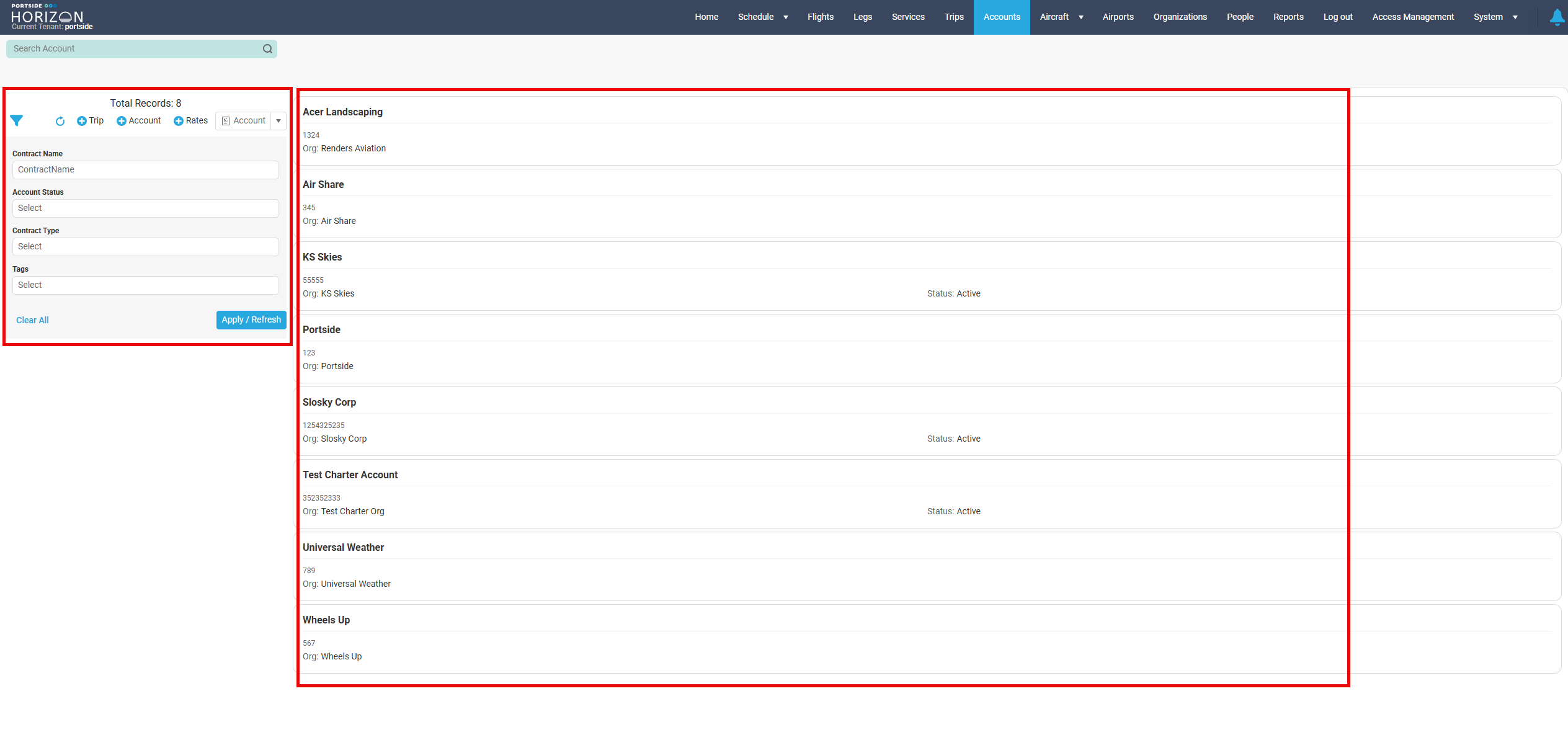Click the search magnifier icon
Viewport: 1568px width, 745px height.
(x=267, y=49)
